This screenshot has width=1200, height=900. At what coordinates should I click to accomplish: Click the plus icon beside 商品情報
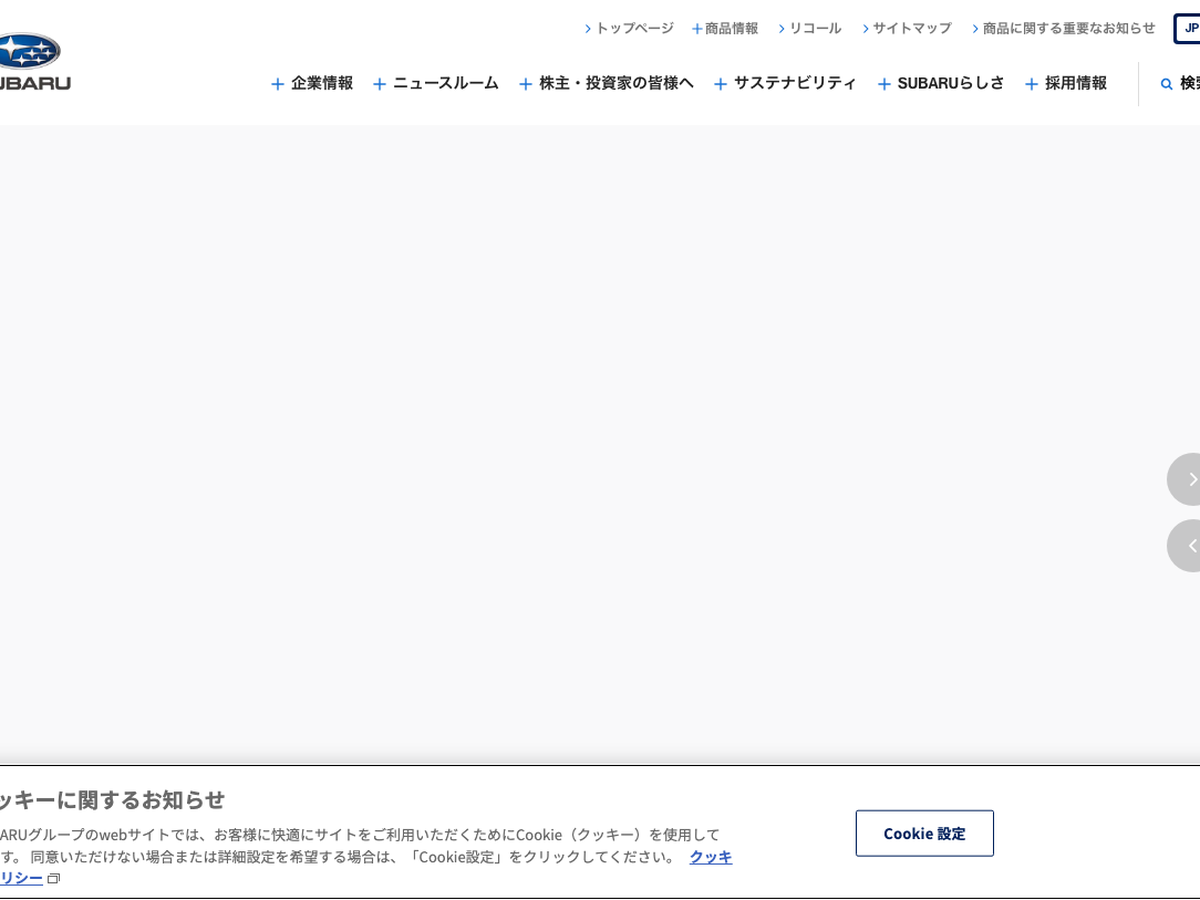[697, 29]
